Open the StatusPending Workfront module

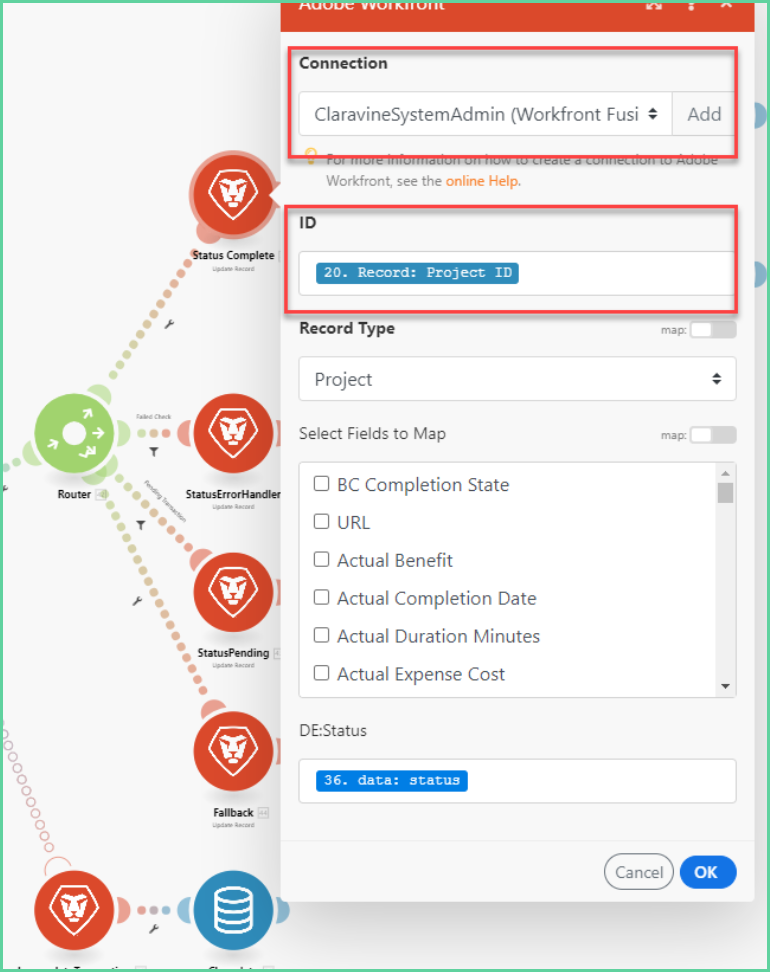point(233,592)
